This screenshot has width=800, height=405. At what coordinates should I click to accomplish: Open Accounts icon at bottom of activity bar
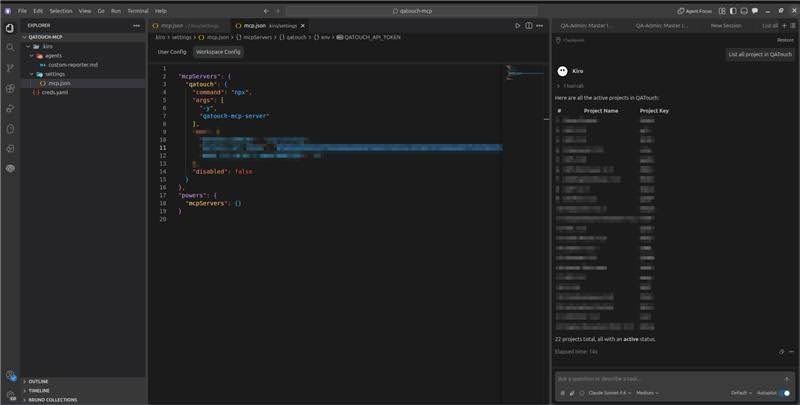point(10,376)
